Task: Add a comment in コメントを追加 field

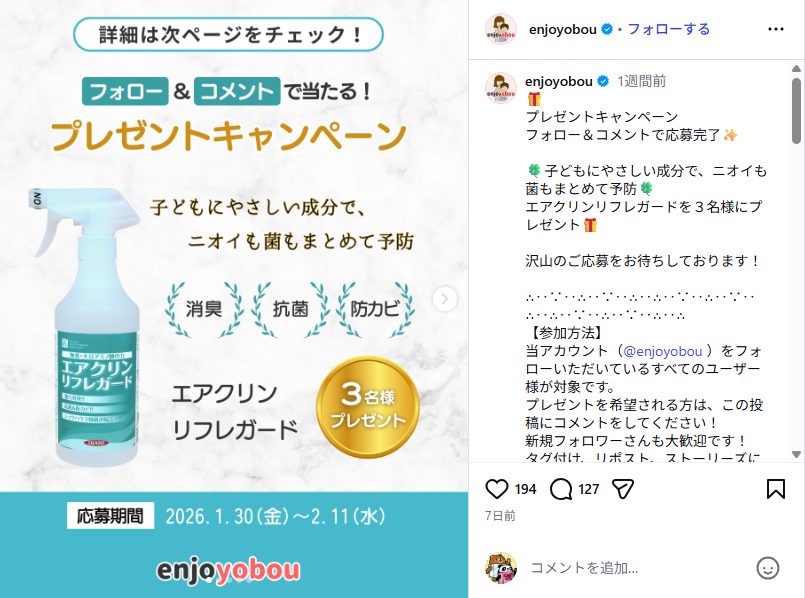Action: (x=637, y=568)
